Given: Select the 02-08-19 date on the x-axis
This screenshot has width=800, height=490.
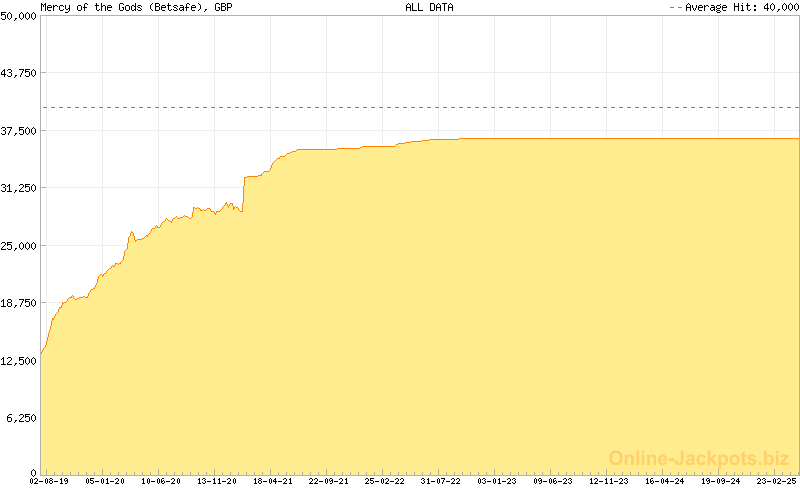Looking at the screenshot, I should coord(49,481).
